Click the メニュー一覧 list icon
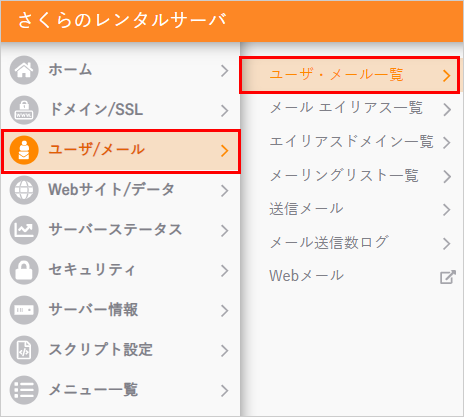This screenshot has width=464, height=417. [24, 390]
